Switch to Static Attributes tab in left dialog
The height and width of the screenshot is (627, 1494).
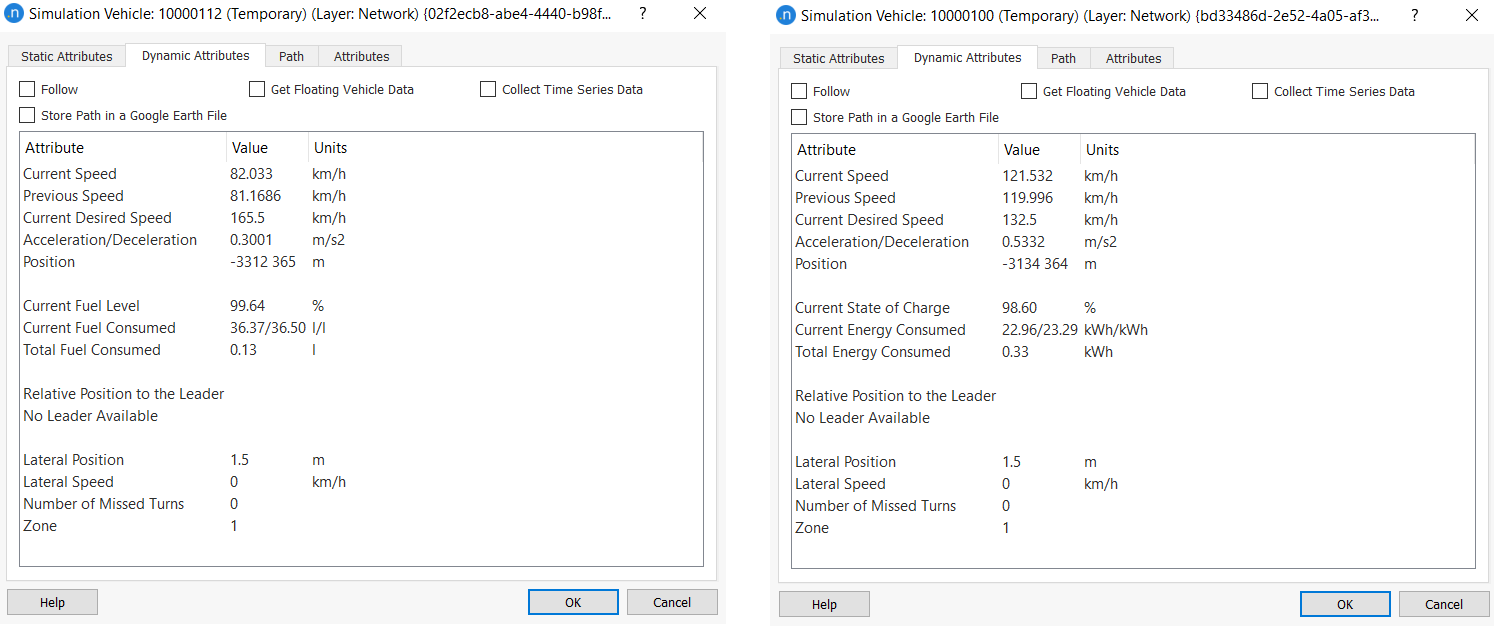pos(67,57)
